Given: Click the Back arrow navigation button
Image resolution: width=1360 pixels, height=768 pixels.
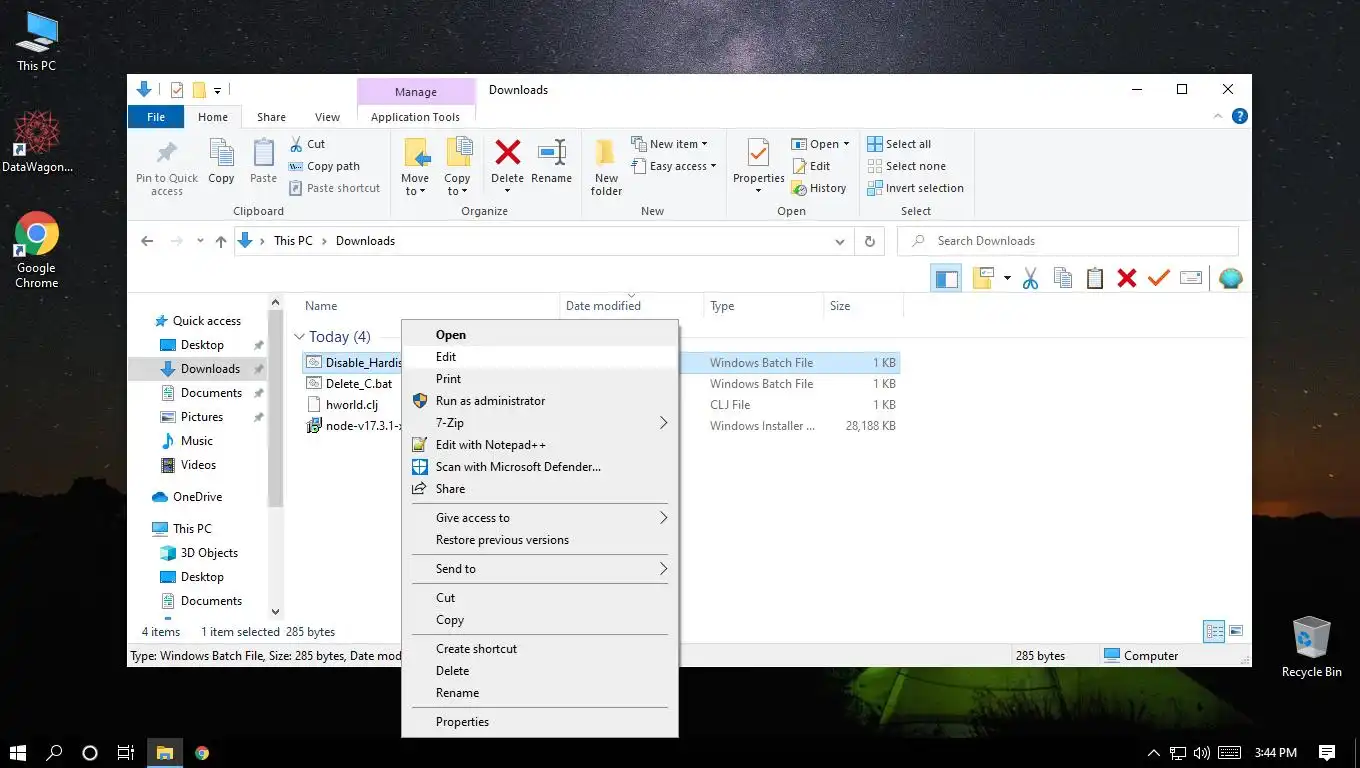Looking at the screenshot, I should (x=147, y=241).
